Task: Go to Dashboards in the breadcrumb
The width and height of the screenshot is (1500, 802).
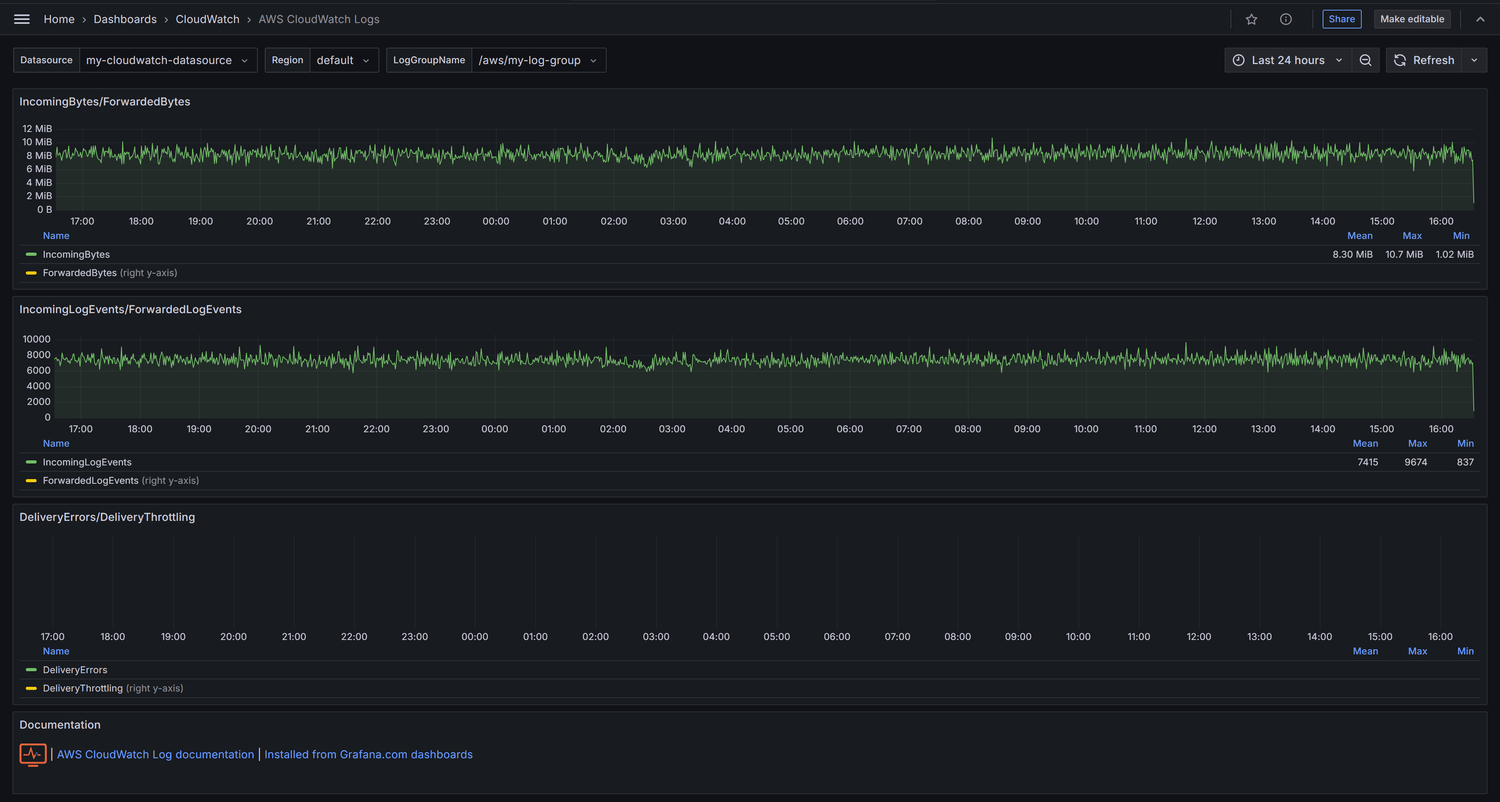Action: 125,19
